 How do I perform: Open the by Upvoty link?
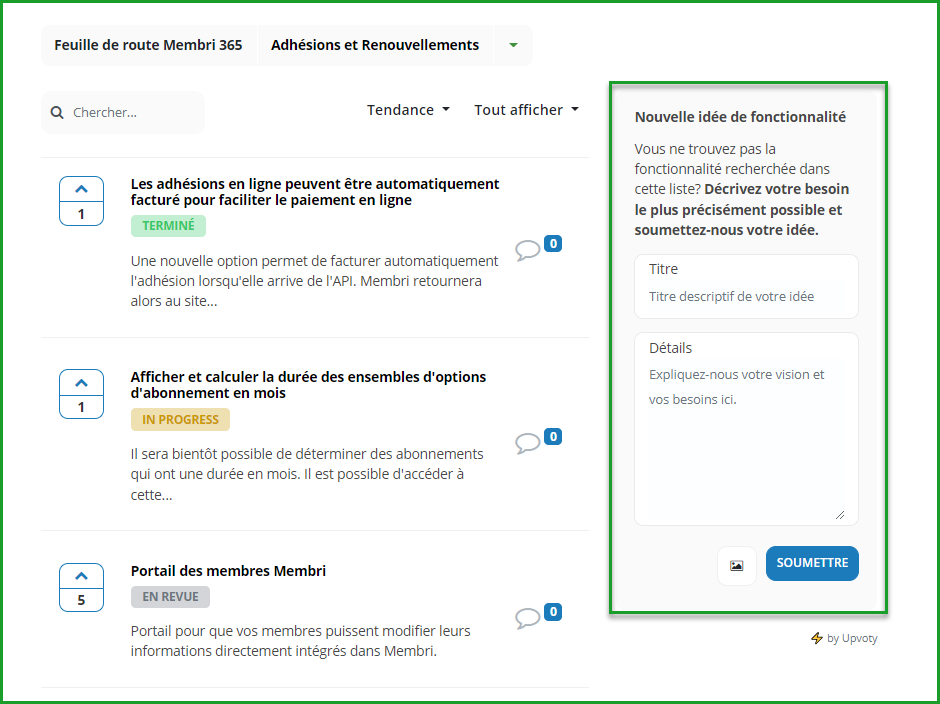coord(852,638)
